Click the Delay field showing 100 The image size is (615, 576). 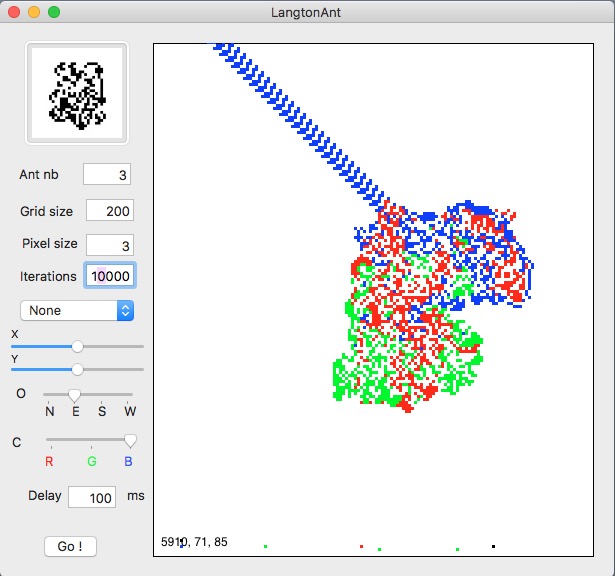pos(92,497)
